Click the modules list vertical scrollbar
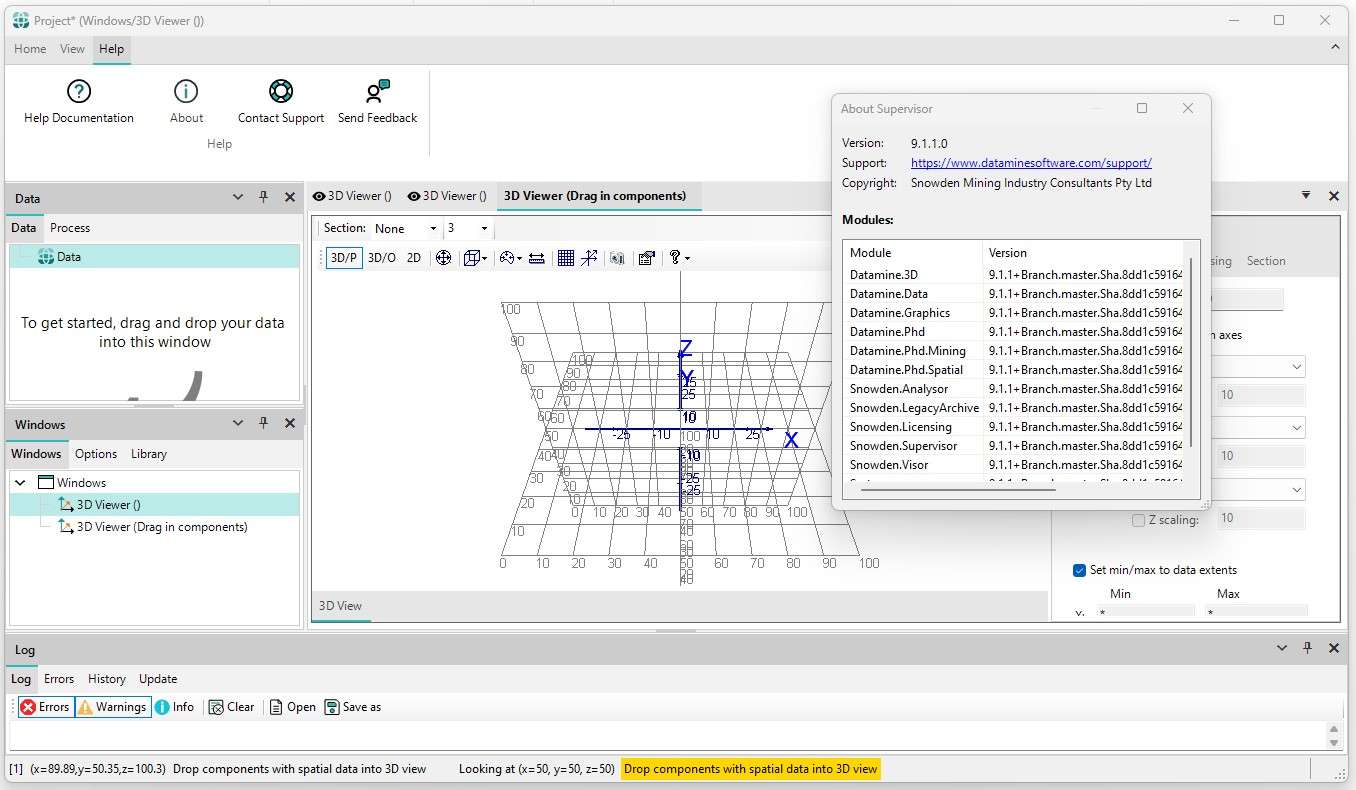Screen dimensions: 1356x790 1190,350
